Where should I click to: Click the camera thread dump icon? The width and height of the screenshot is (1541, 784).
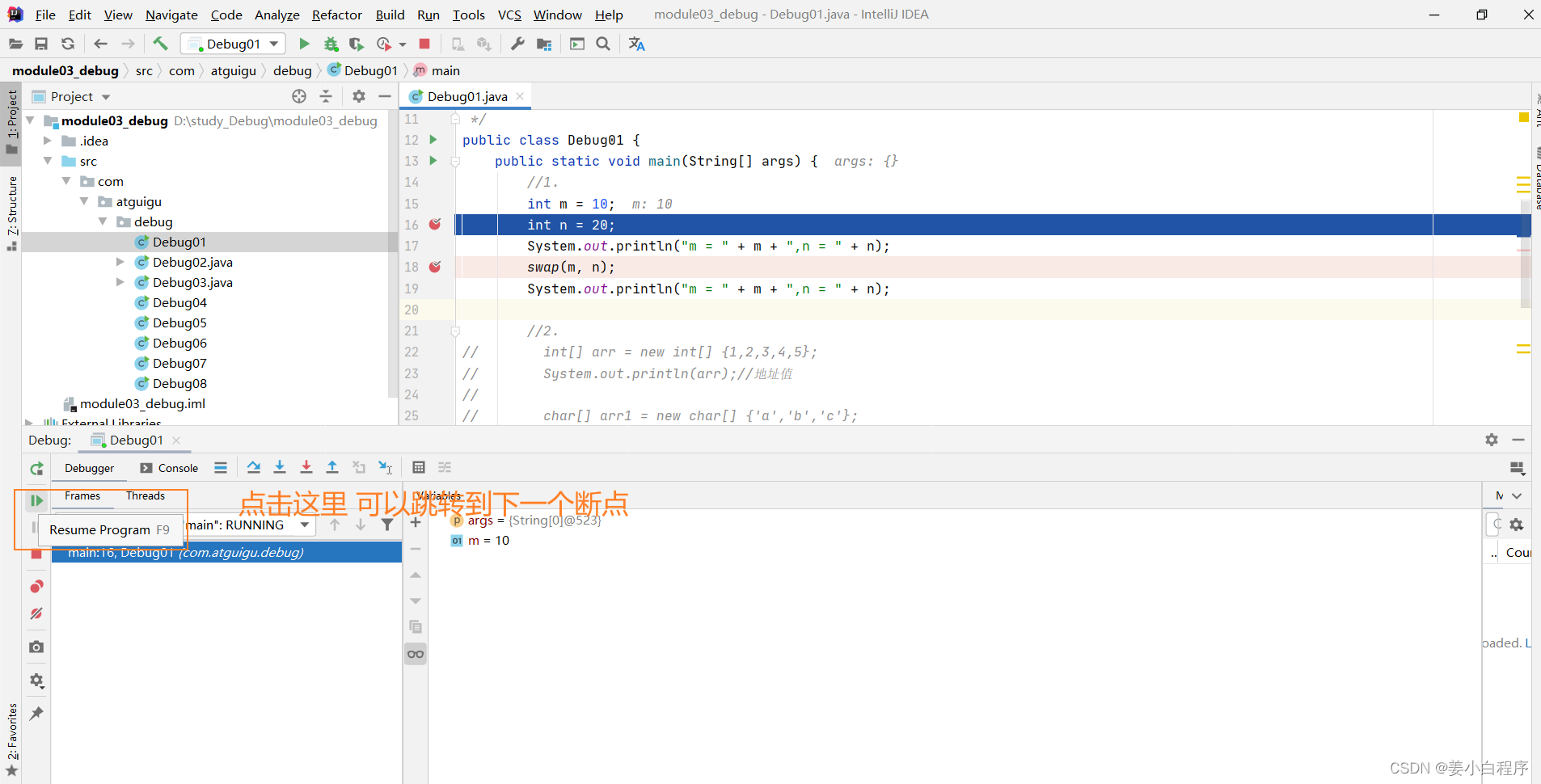[x=36, y=647]
